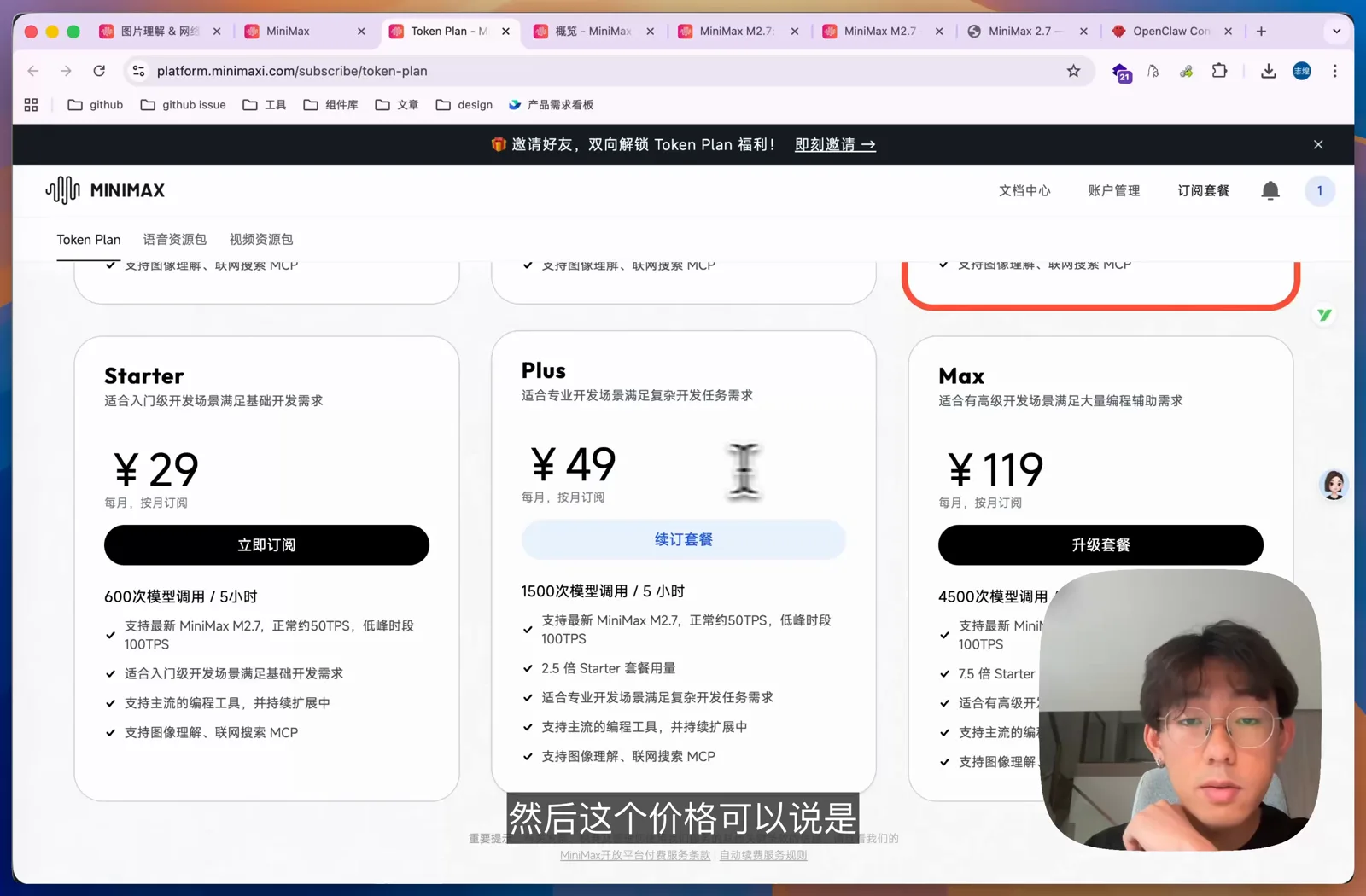Switch to the 概览 - MiniMax tab
This screenshot has width=1366, height=896.
(x=593, y=32)
